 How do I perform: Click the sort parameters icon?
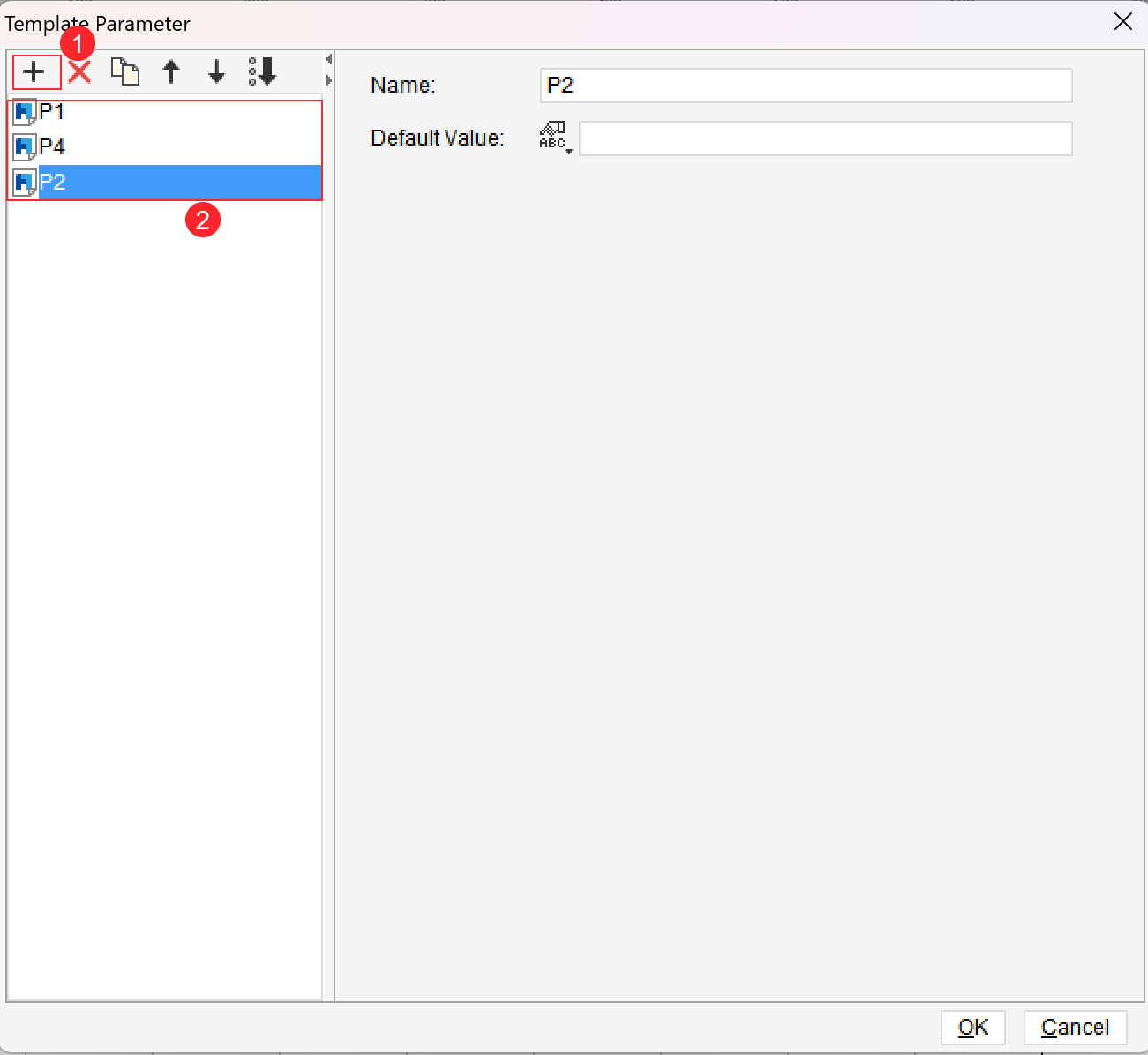click(263, 71)
